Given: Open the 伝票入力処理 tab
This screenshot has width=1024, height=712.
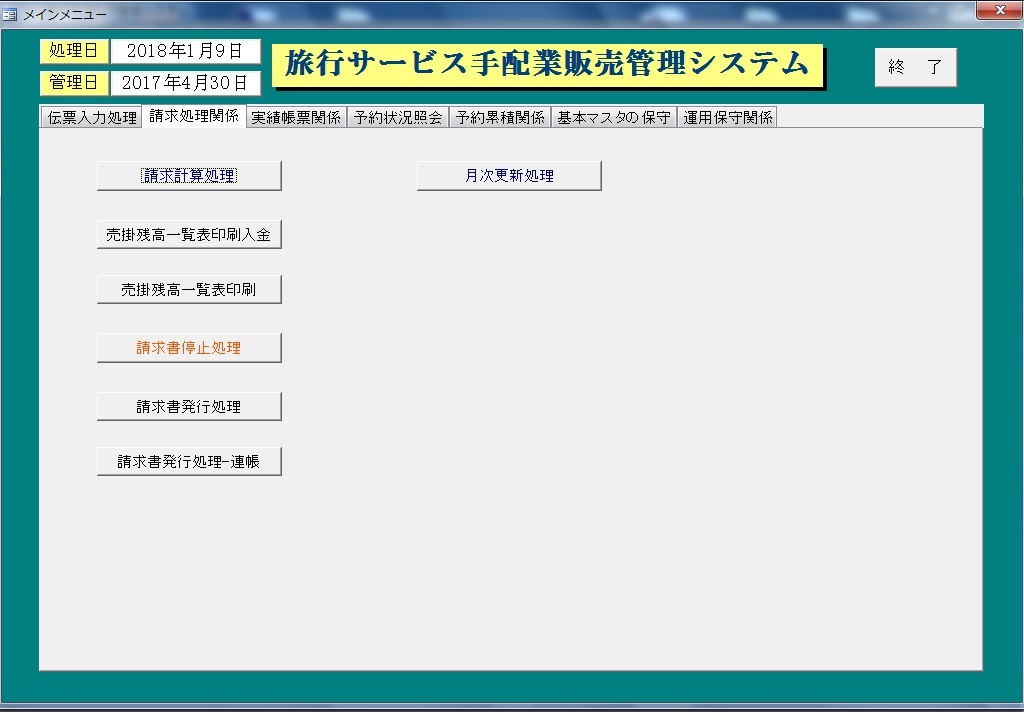Looking at the screenshot, I should 91,118.
